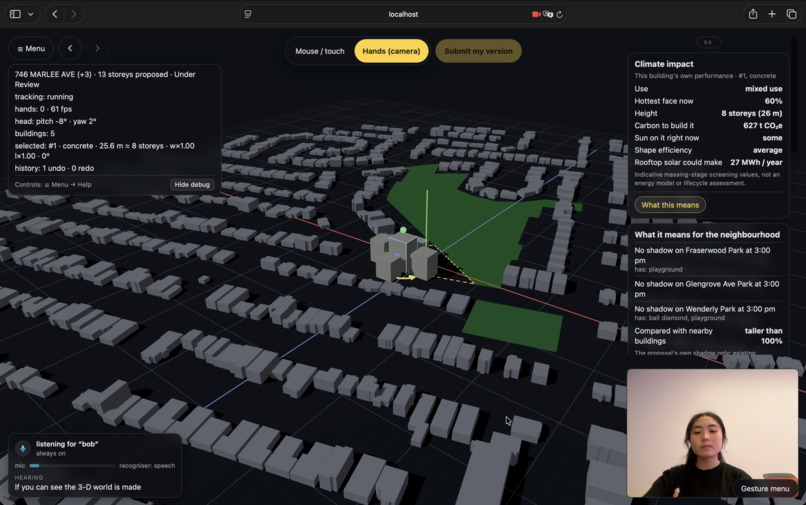
Task: Click 'tracking: running' debug line
Action: click(44, 97)
